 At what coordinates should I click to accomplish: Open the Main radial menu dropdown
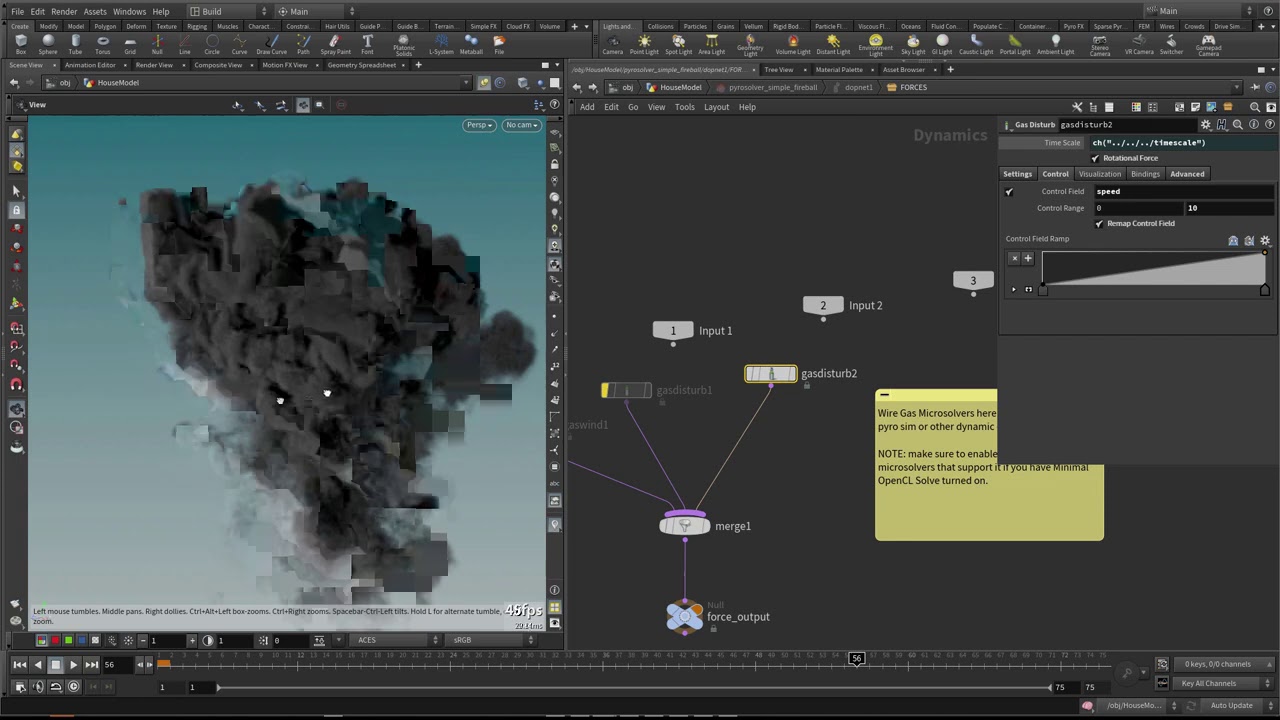coord(316,11)
